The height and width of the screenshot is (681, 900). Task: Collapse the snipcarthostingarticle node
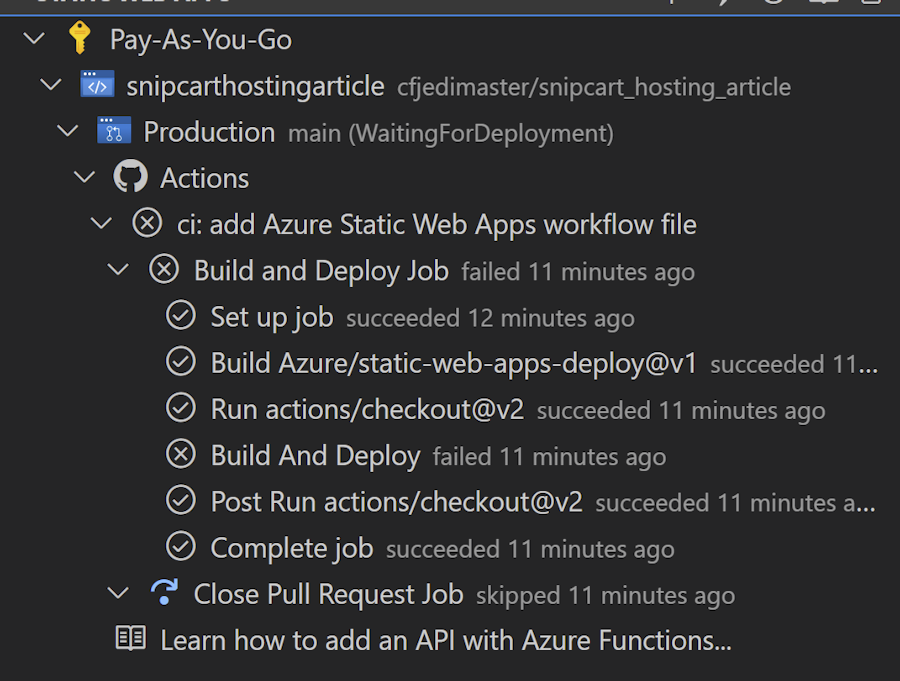[51, 85]
